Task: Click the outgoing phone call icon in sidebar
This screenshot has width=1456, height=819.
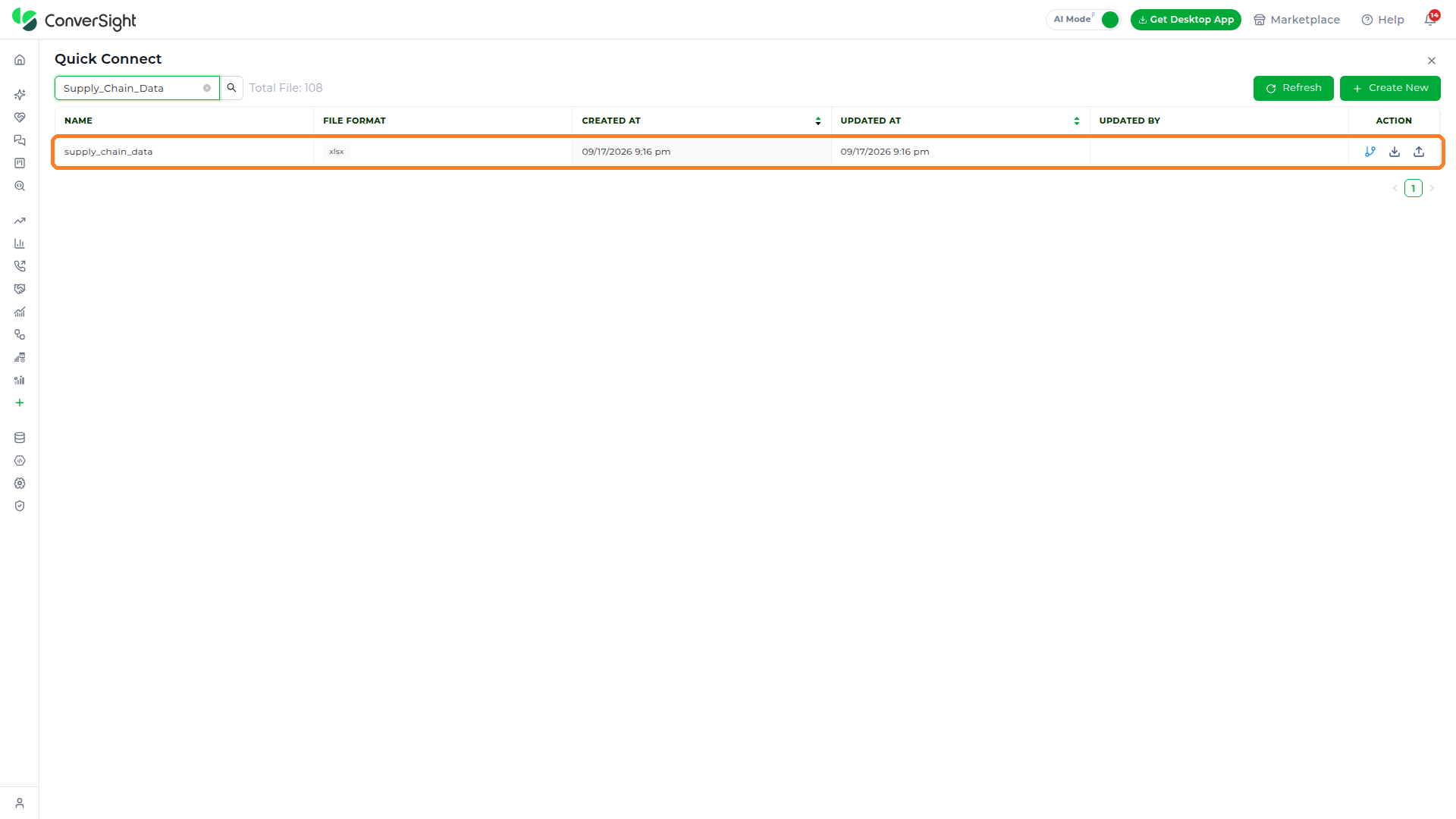Action: click(x=20, y=266)
